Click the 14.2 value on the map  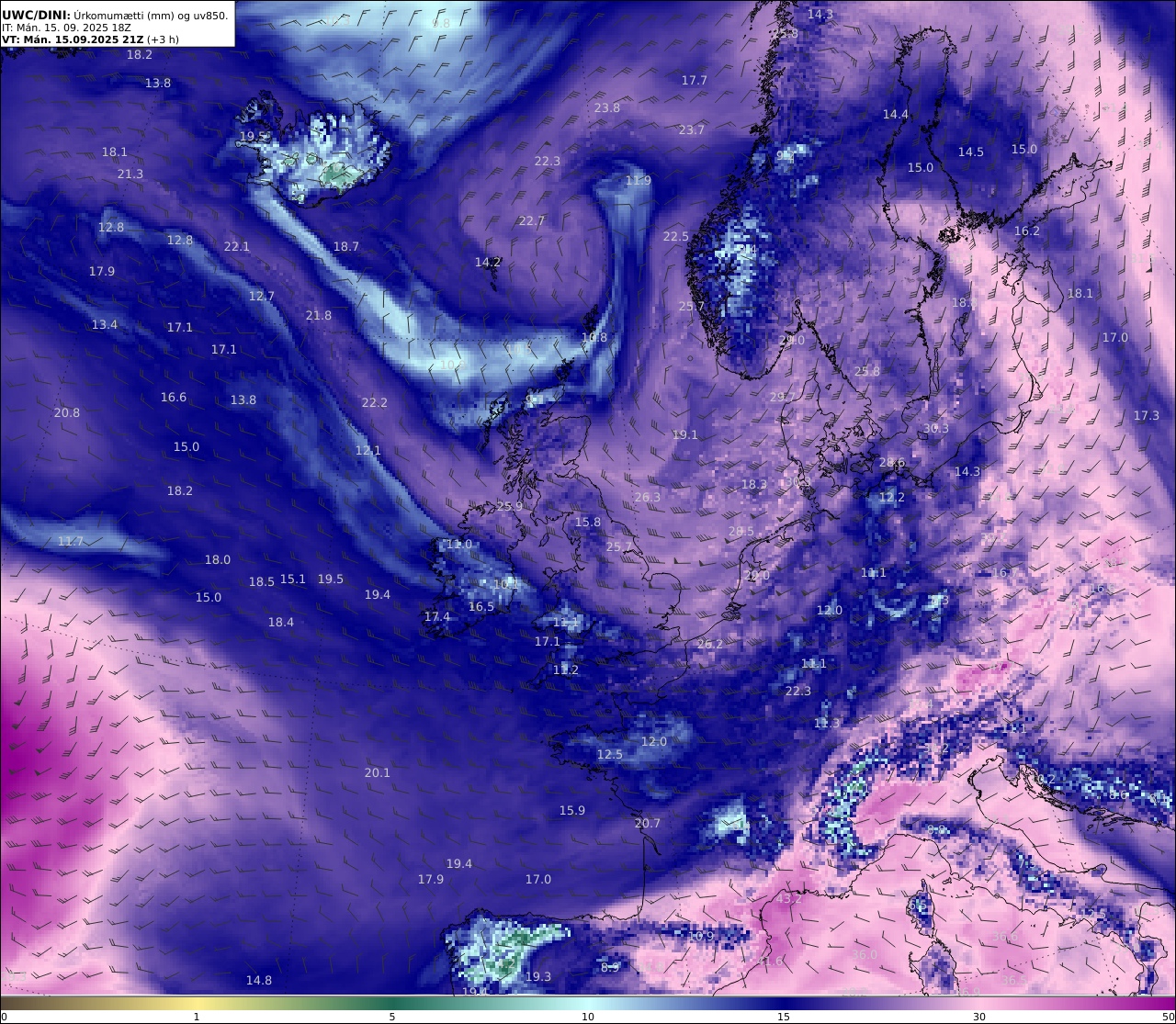pyautogui.click(x=488, y=262)
